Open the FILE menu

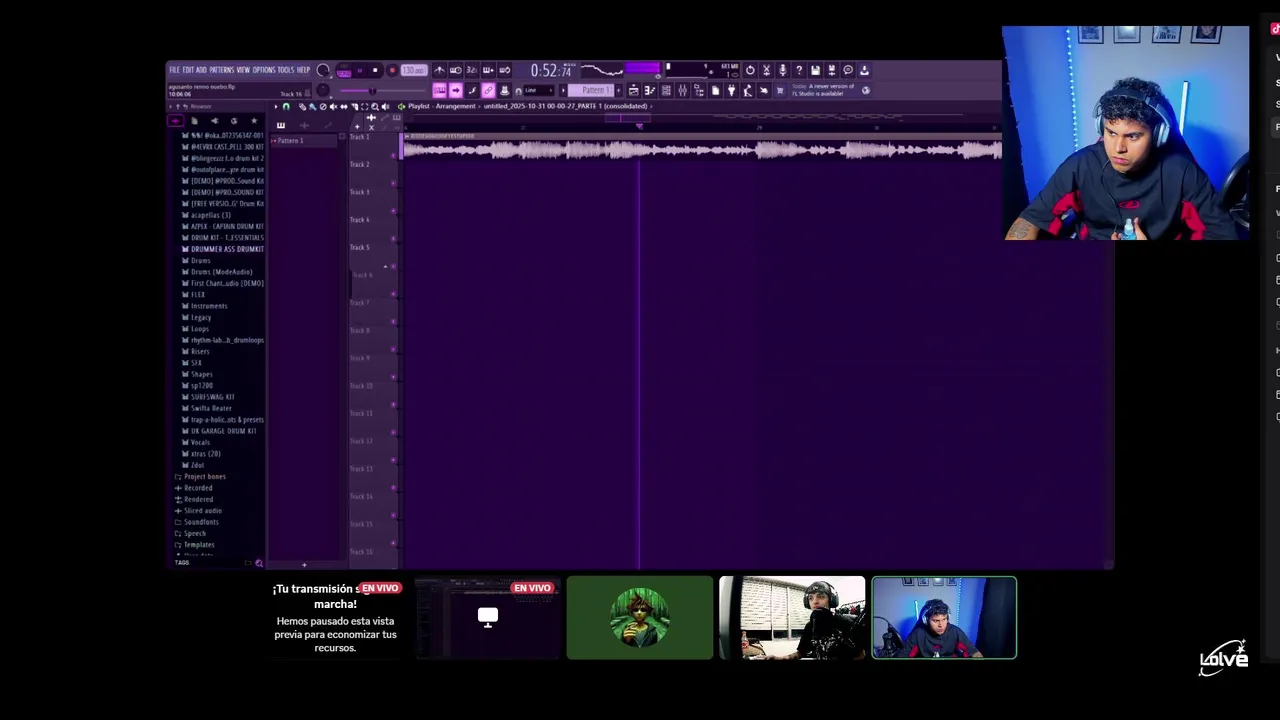[x=175, y=70]
